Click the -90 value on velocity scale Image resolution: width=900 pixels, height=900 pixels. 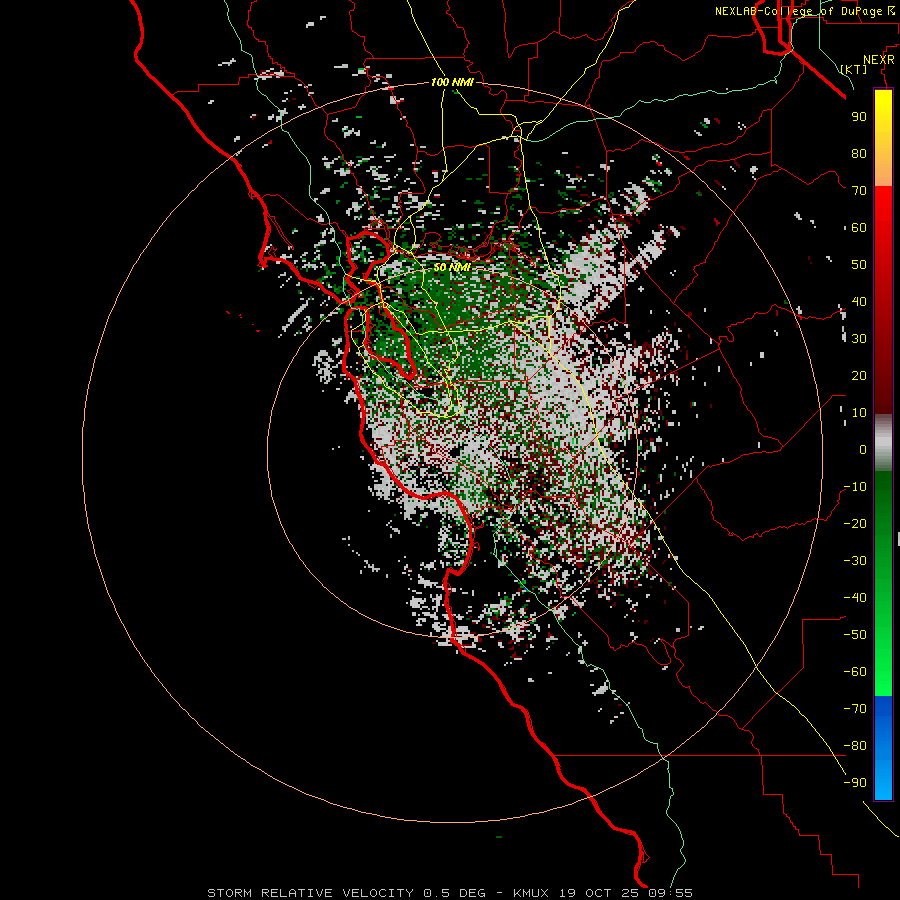[x=855, y=783]
